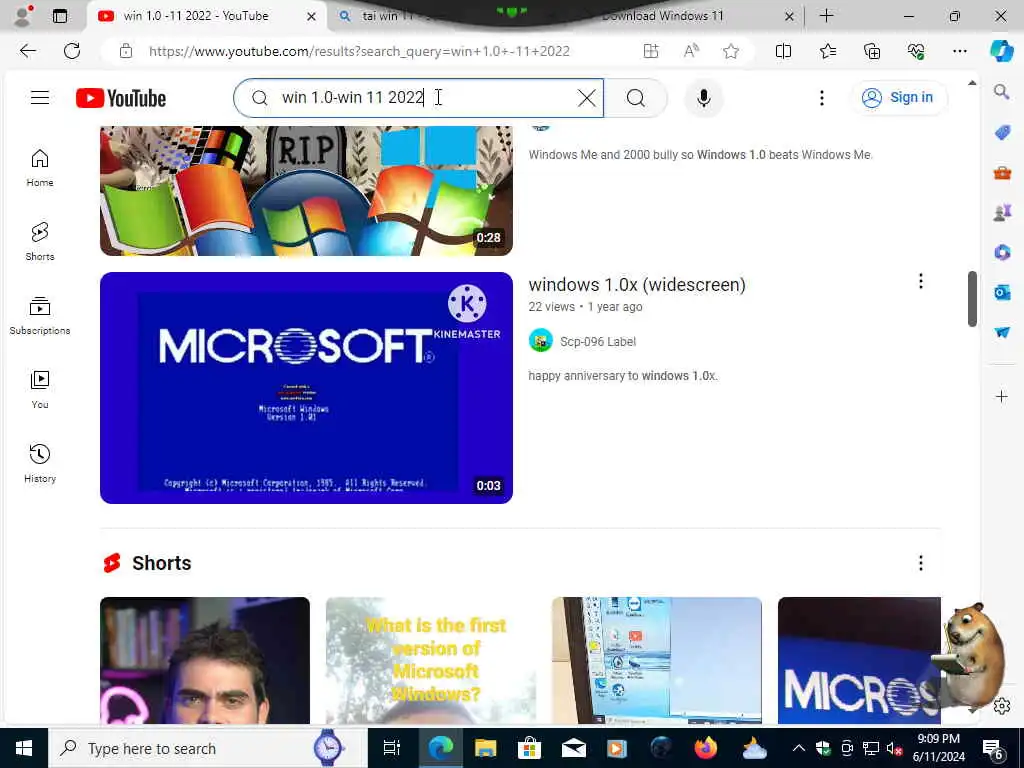The image size is (1024, 768).
Task: Open the 'What is the first version' short
Action: [431, 660]
